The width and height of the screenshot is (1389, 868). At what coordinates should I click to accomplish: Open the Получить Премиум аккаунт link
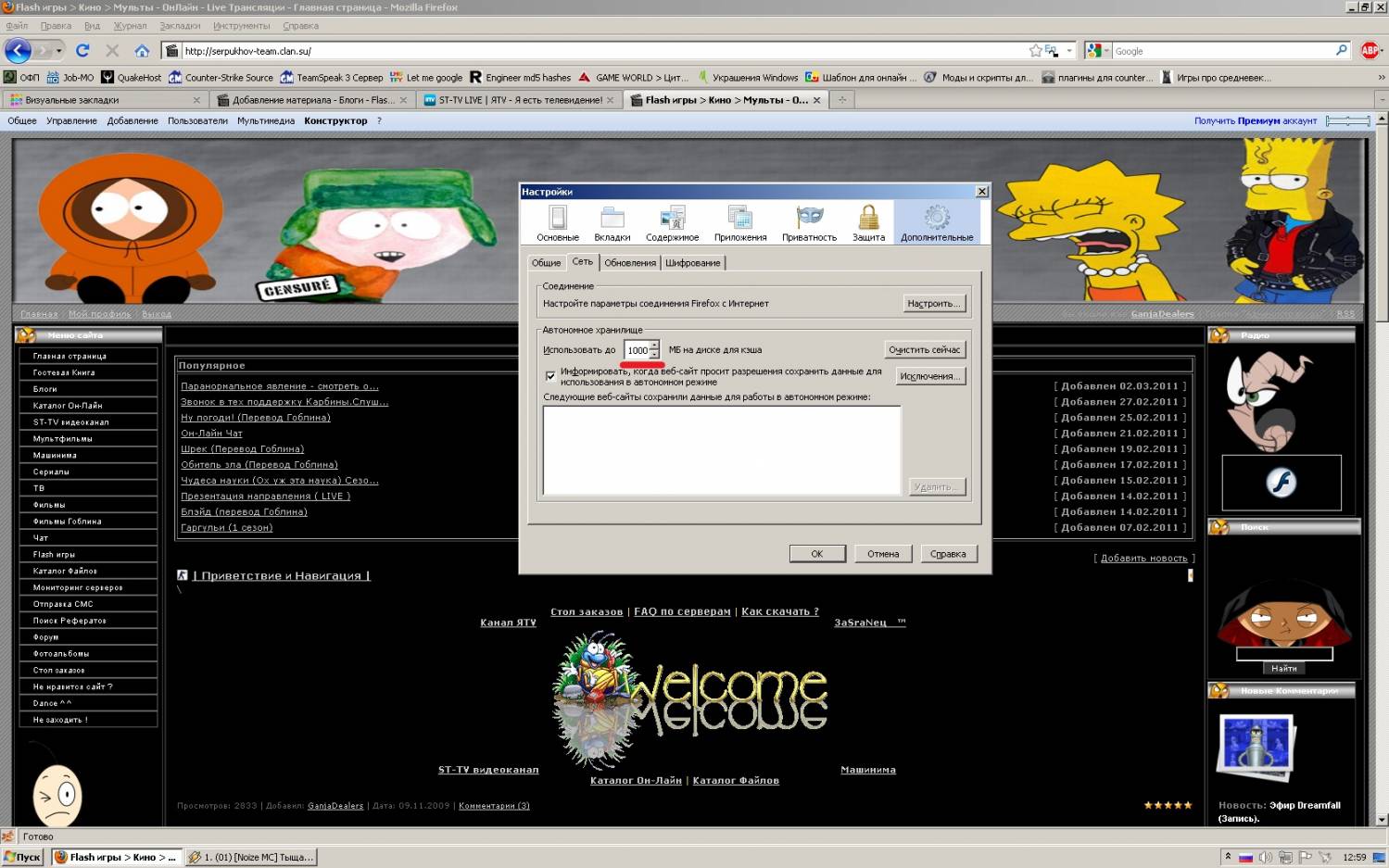pyautogui.click(x=1255, y=120)
